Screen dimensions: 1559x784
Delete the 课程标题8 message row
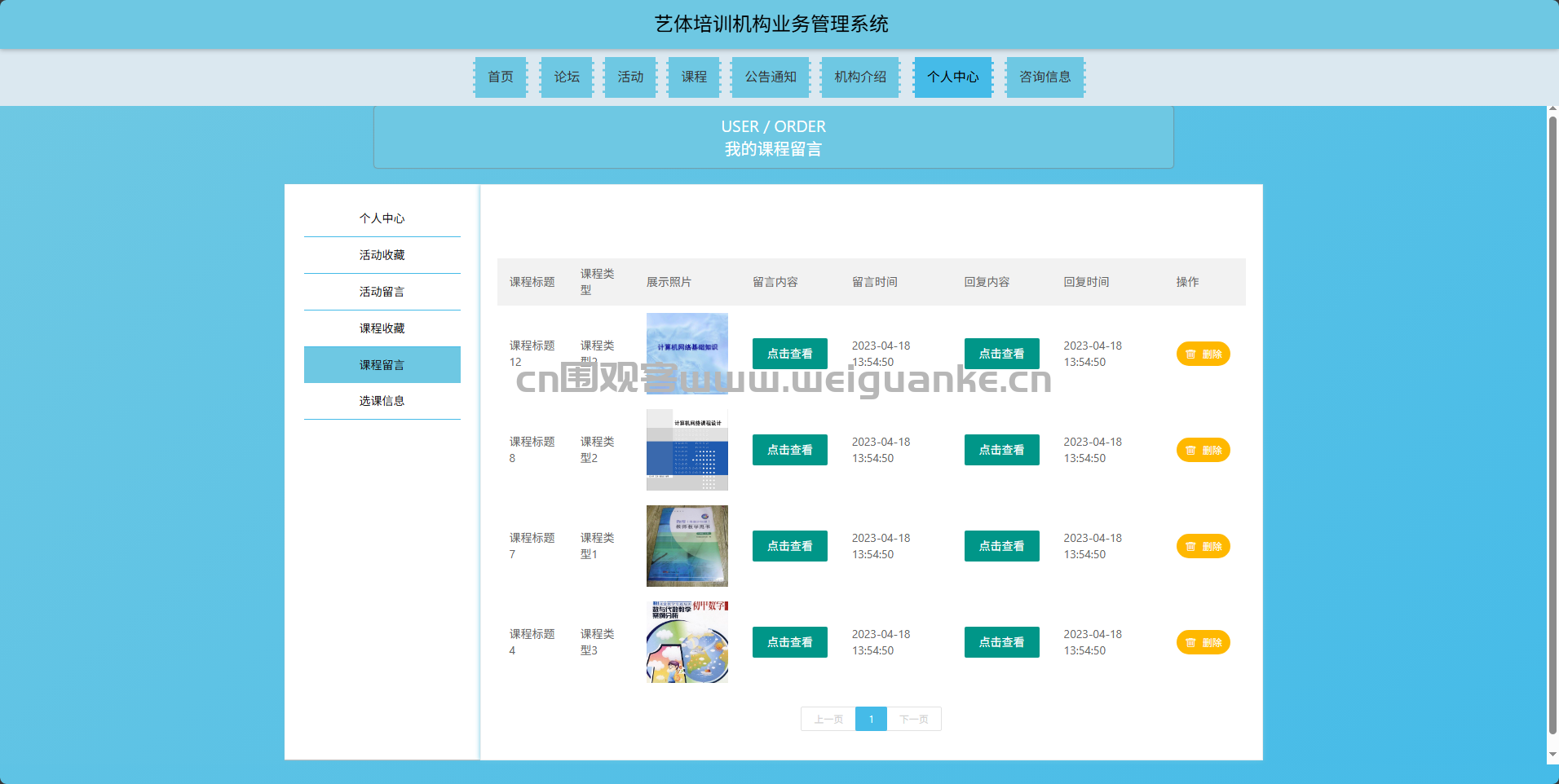click(x=1203, y=450)
